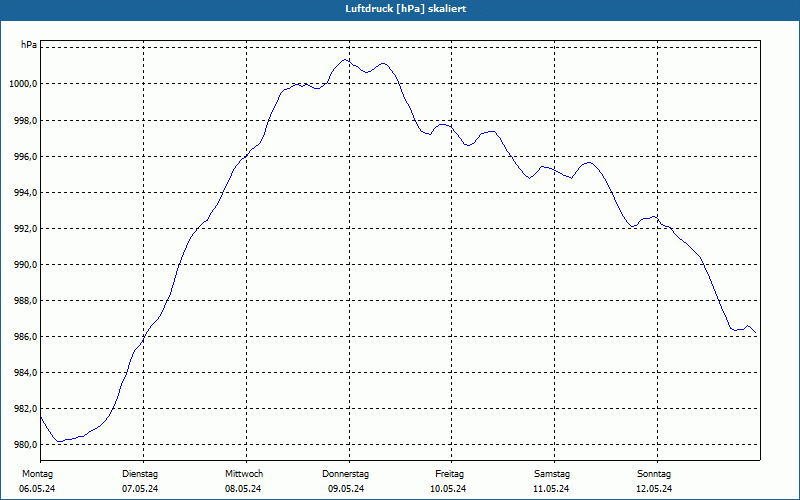Image resolution: width=800 pixels, height=500 pixels.
Task: Click the 996,0 y-axis value
Action: pyautogui.click(x=25, y=157)
